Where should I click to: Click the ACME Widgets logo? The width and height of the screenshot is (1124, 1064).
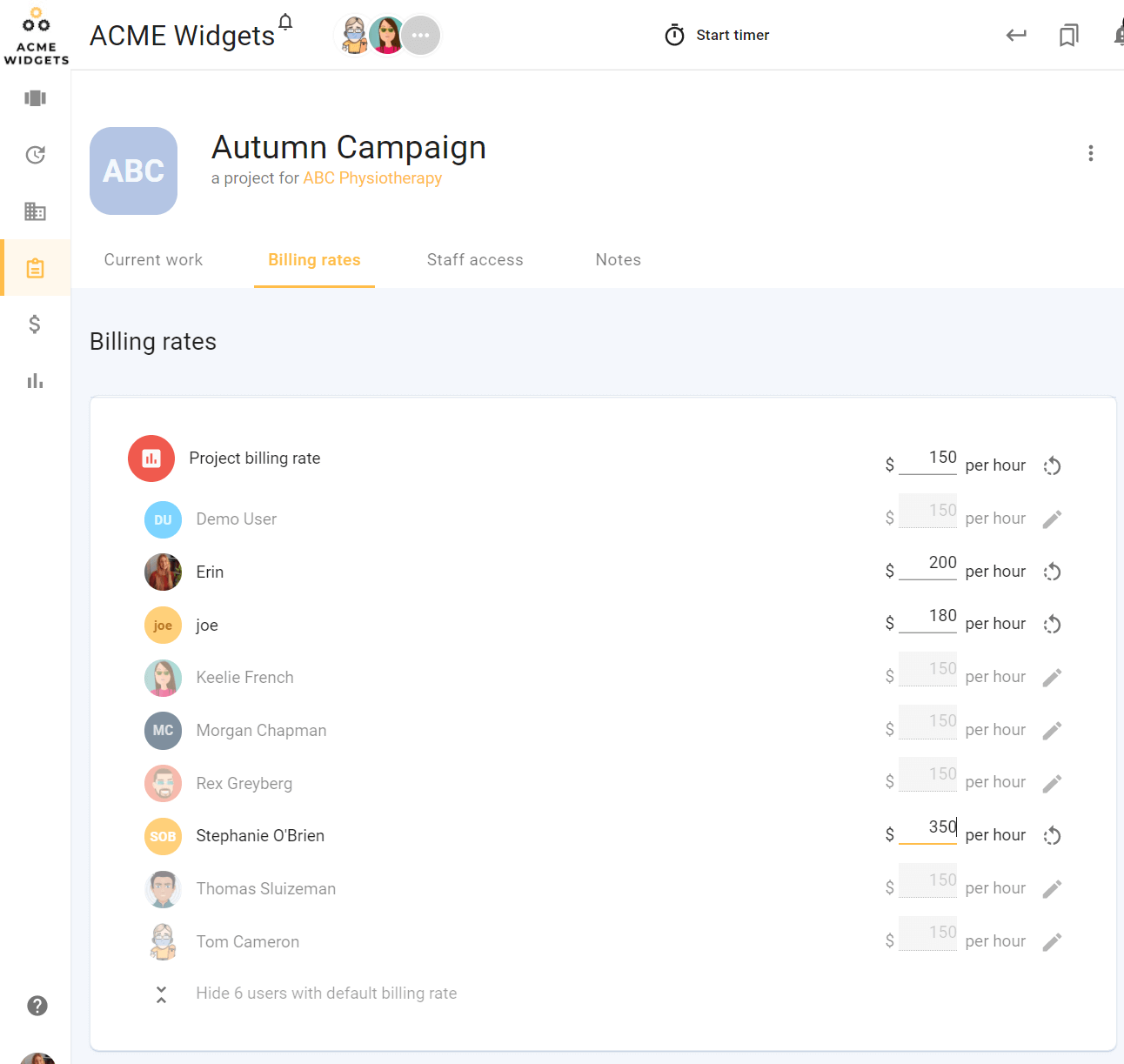pyautogui.click(x=36, y=36)
